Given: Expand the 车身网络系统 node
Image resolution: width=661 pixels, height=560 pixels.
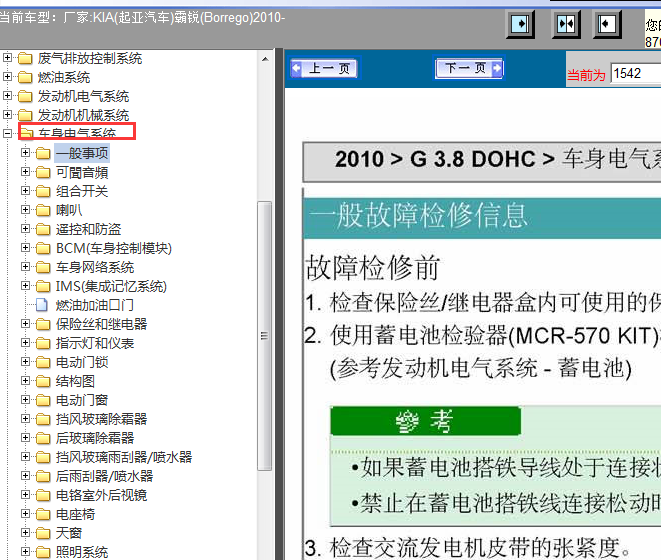Looking at the screenshot, I should click(26, 267).
